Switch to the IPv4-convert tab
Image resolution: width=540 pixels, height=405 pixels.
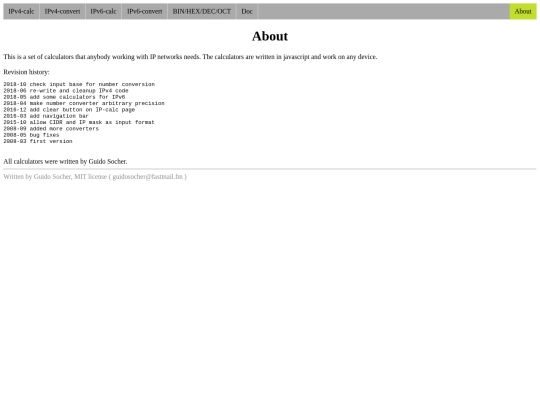click(62, 11)
